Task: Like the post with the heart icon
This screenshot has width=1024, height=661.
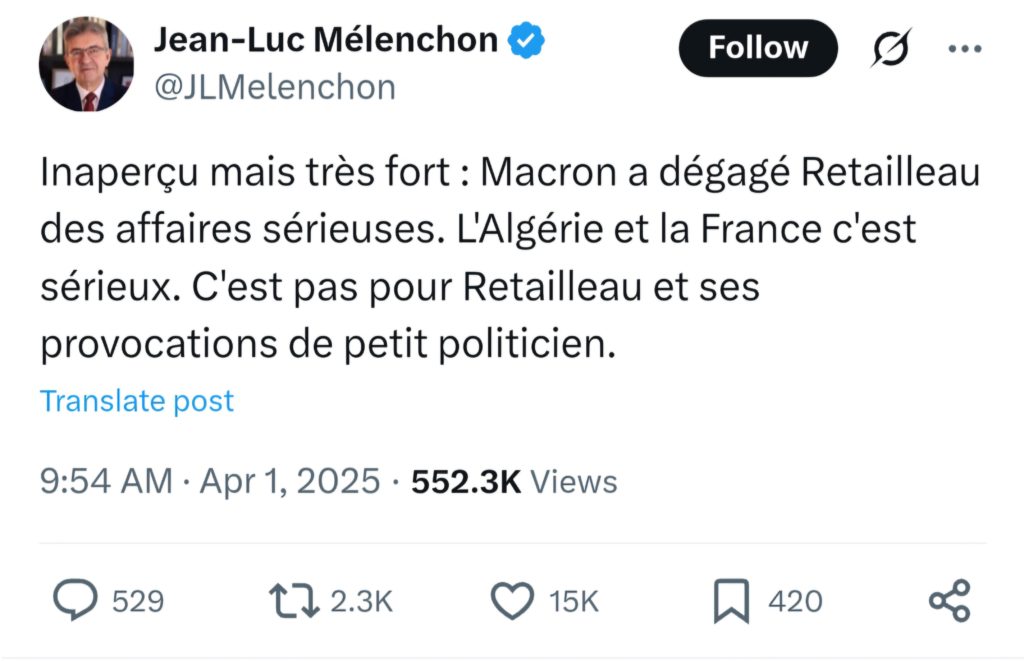Action: (x=514, y=600)
